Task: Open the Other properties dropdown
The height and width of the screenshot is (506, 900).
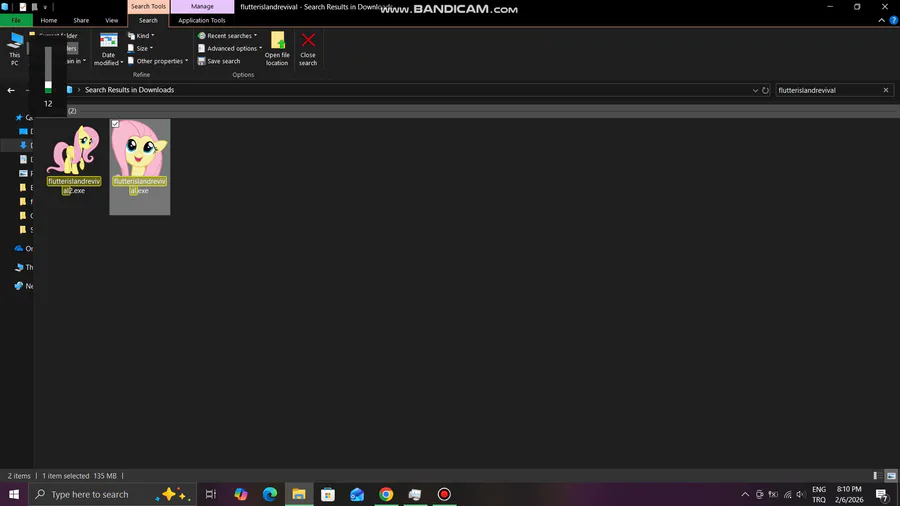Action: tap(158, 61)
